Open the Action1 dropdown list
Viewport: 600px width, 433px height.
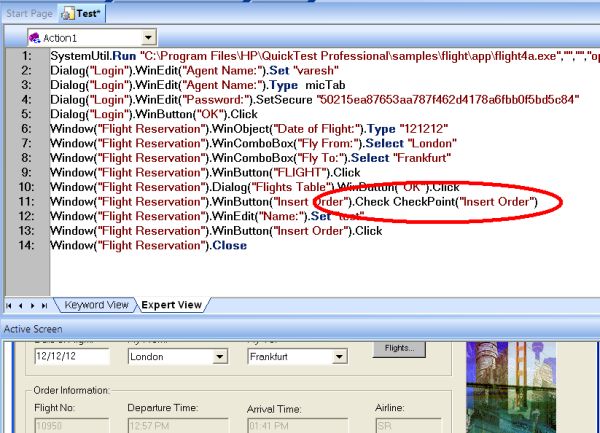148,37
